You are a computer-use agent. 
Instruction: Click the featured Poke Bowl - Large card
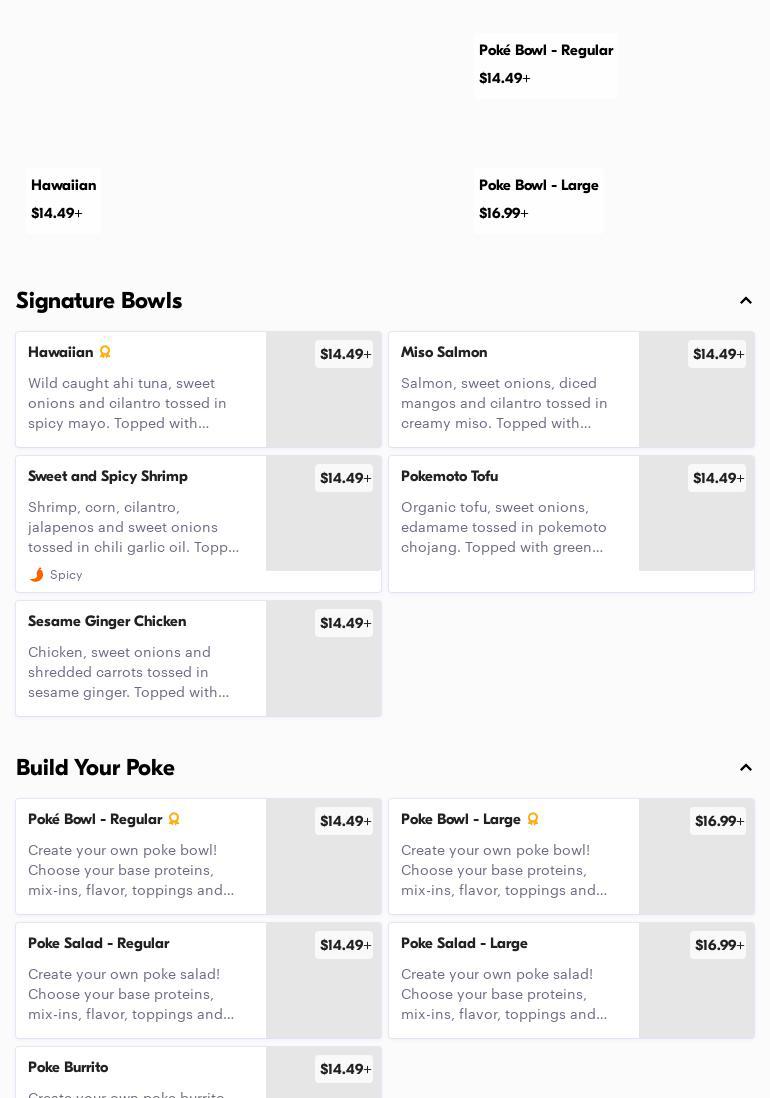pos(538,199)
